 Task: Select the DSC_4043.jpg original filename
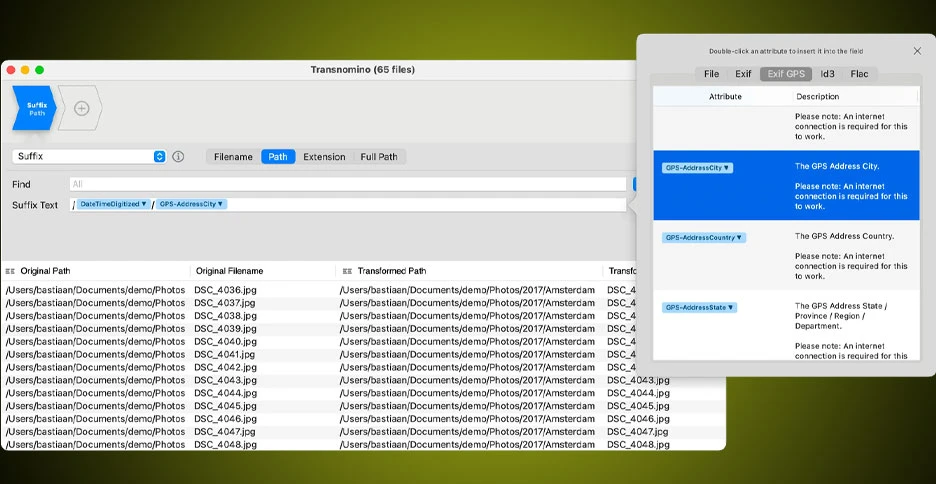[225, 380]
